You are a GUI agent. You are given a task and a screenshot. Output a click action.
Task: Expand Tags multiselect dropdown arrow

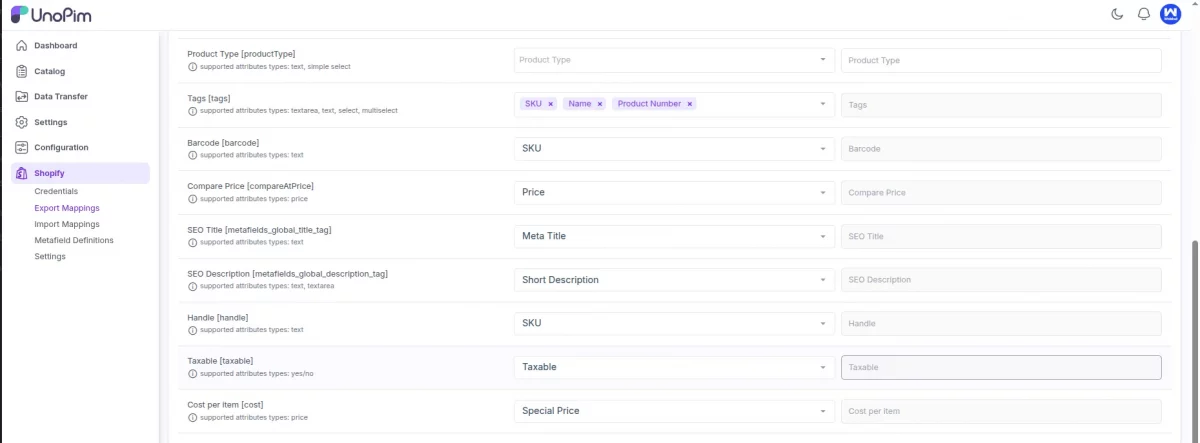823,104
